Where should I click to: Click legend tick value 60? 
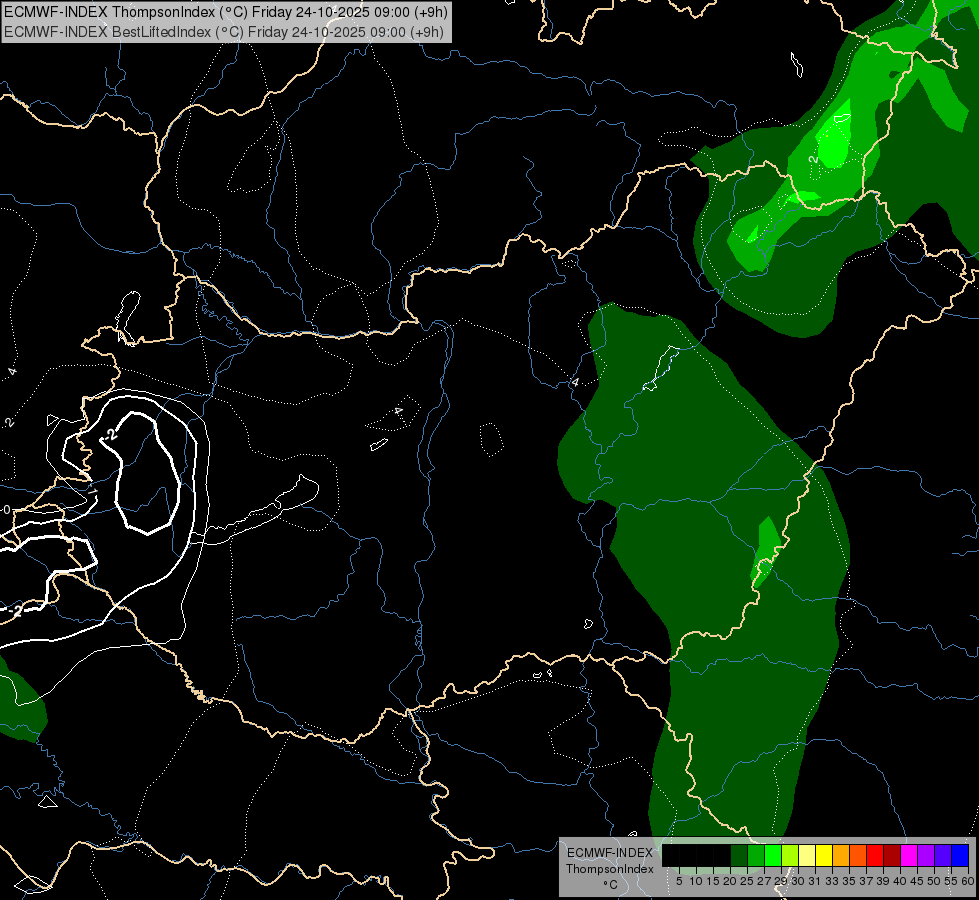tap(968, 881)
